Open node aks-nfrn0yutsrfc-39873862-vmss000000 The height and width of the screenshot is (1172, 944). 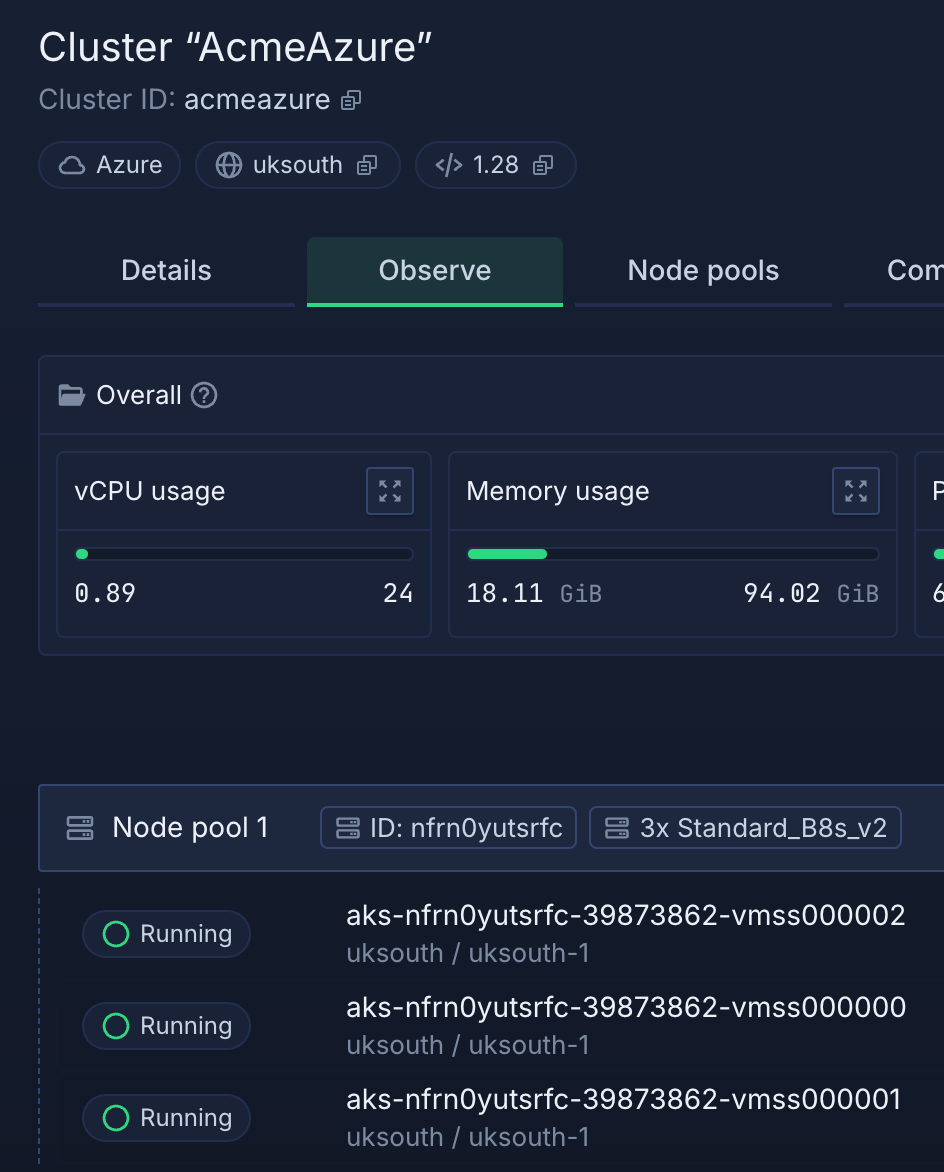(x=625, y=1008)
